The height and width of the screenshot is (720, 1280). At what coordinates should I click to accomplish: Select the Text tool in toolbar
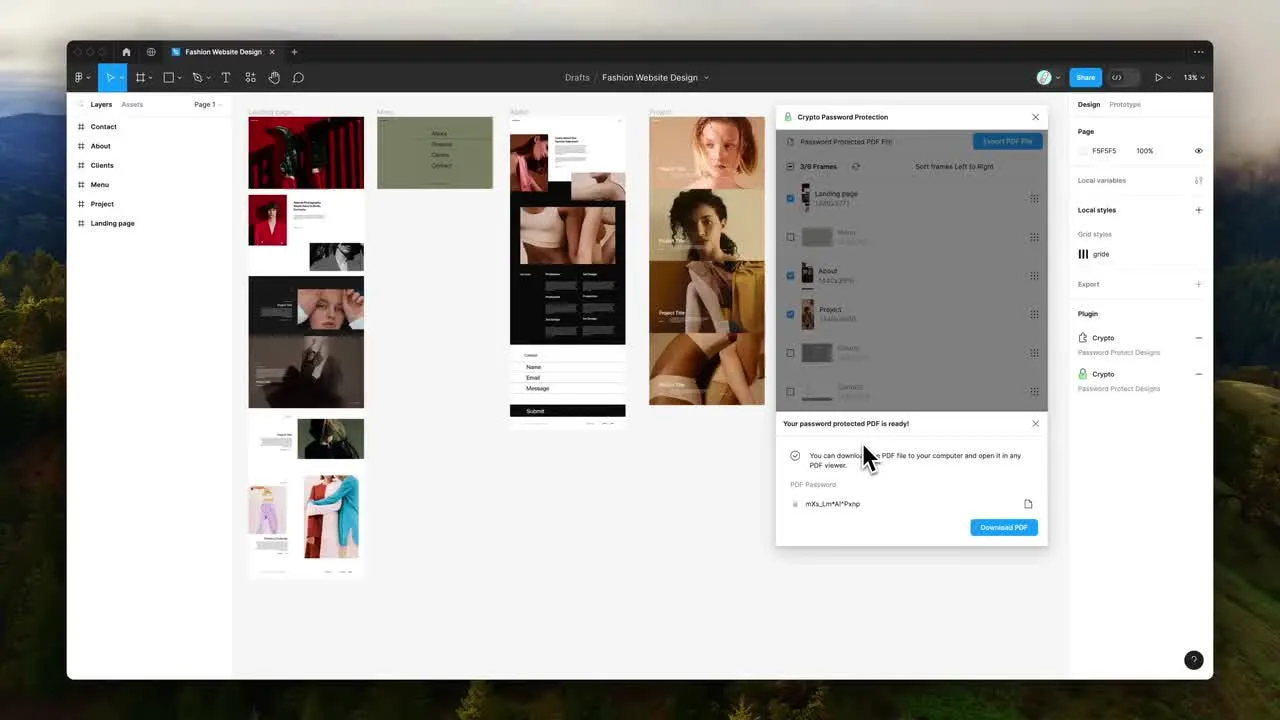pos(225,78)
